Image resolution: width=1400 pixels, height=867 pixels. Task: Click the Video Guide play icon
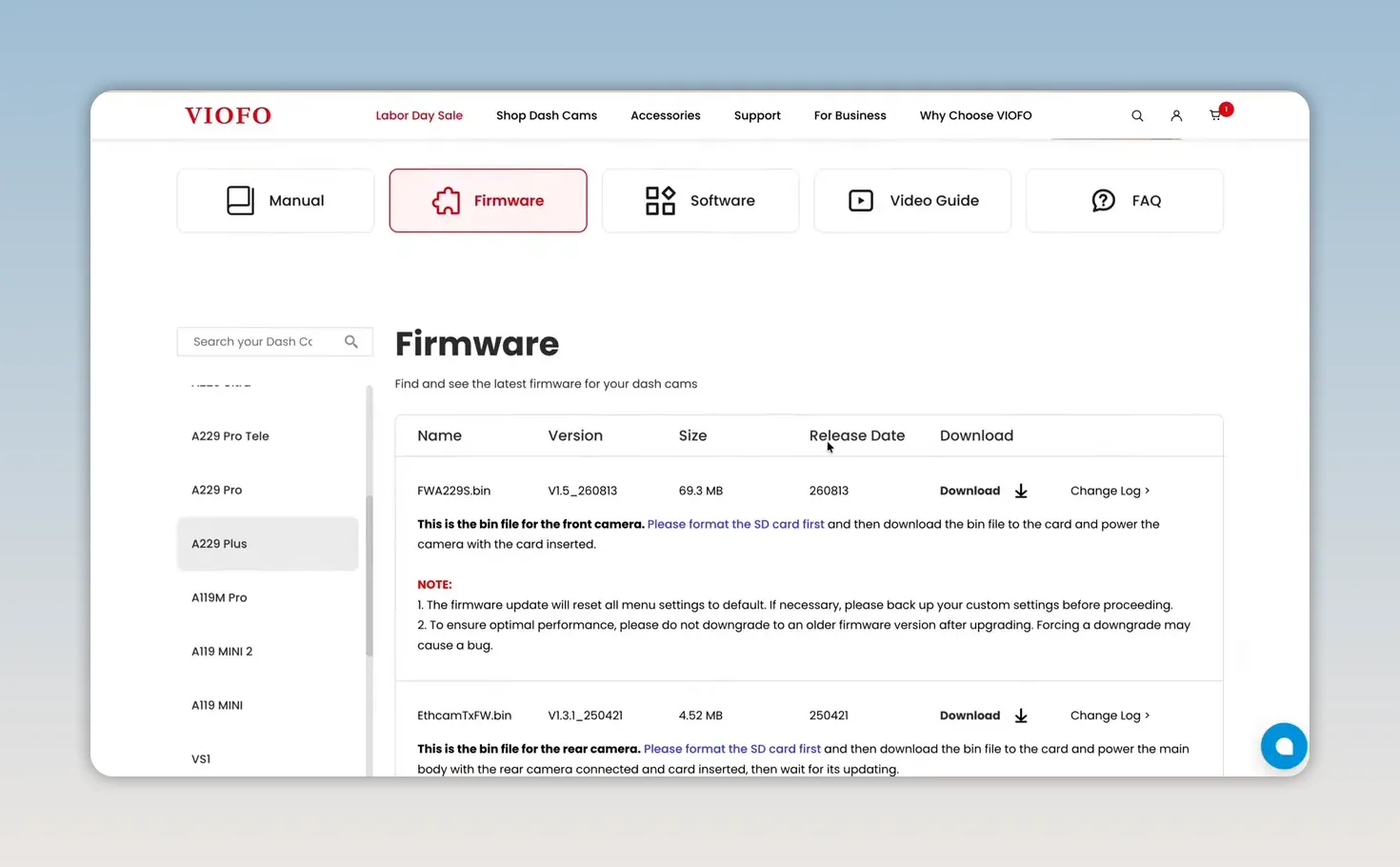pyautogui.click(x=861, y=200)
